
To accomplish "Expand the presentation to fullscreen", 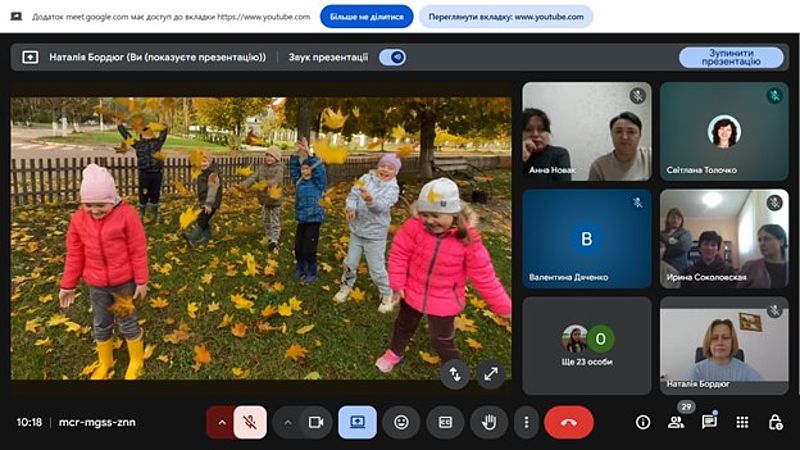I will pyautogui.click(x=491, y=374).
